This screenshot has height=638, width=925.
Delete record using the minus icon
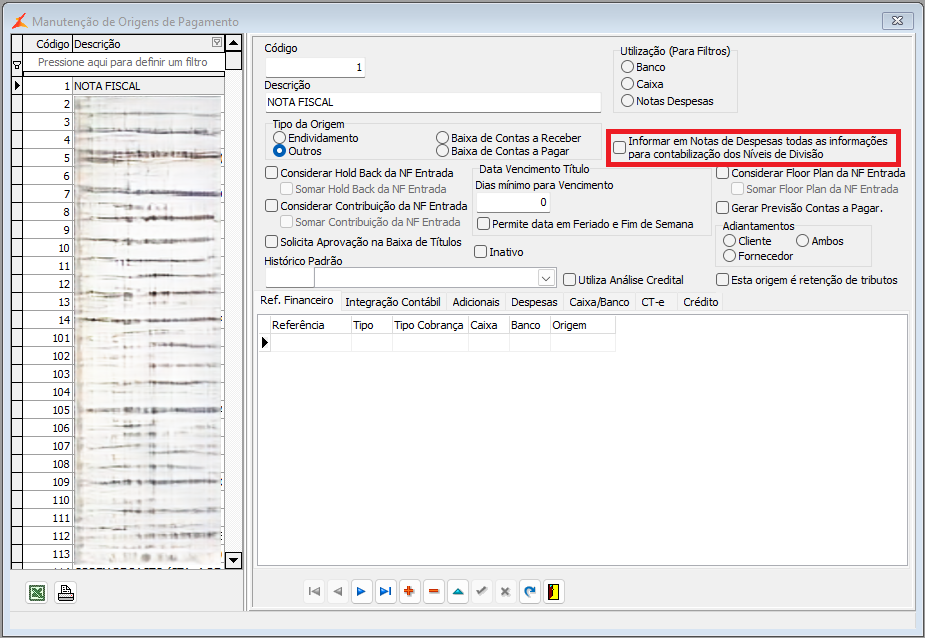pos(434,591)
